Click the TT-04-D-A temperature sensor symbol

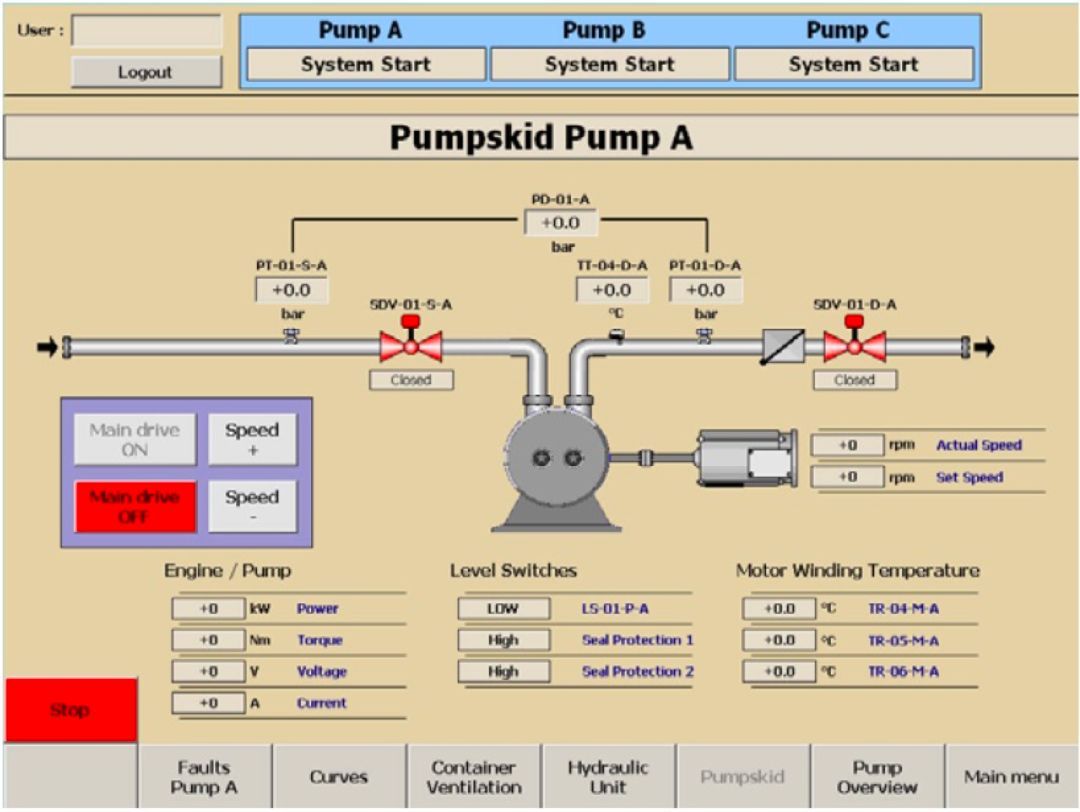[616, 337]
